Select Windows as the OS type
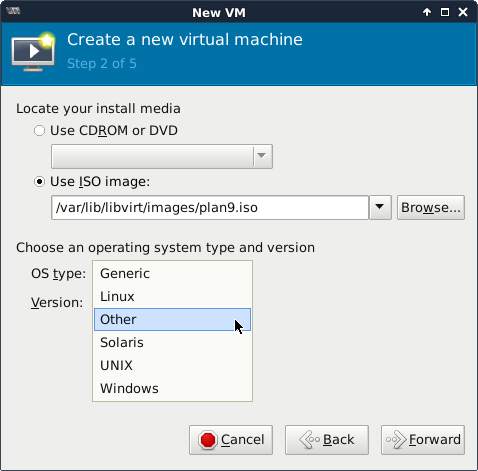Viewport: 478px width, 471px height. click(x=172, y=388)
